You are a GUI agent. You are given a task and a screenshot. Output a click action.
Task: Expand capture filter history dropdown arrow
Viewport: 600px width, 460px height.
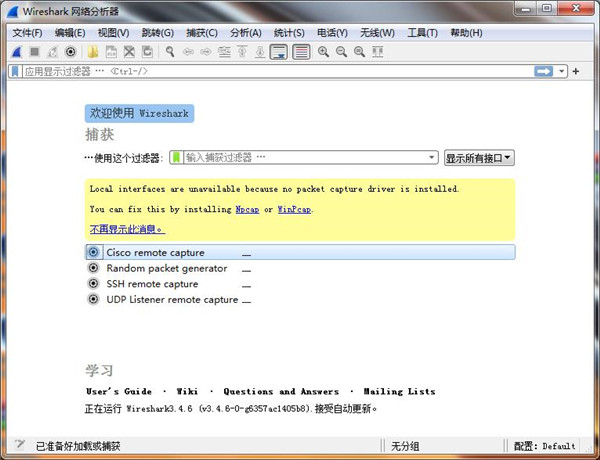point(432,157)
